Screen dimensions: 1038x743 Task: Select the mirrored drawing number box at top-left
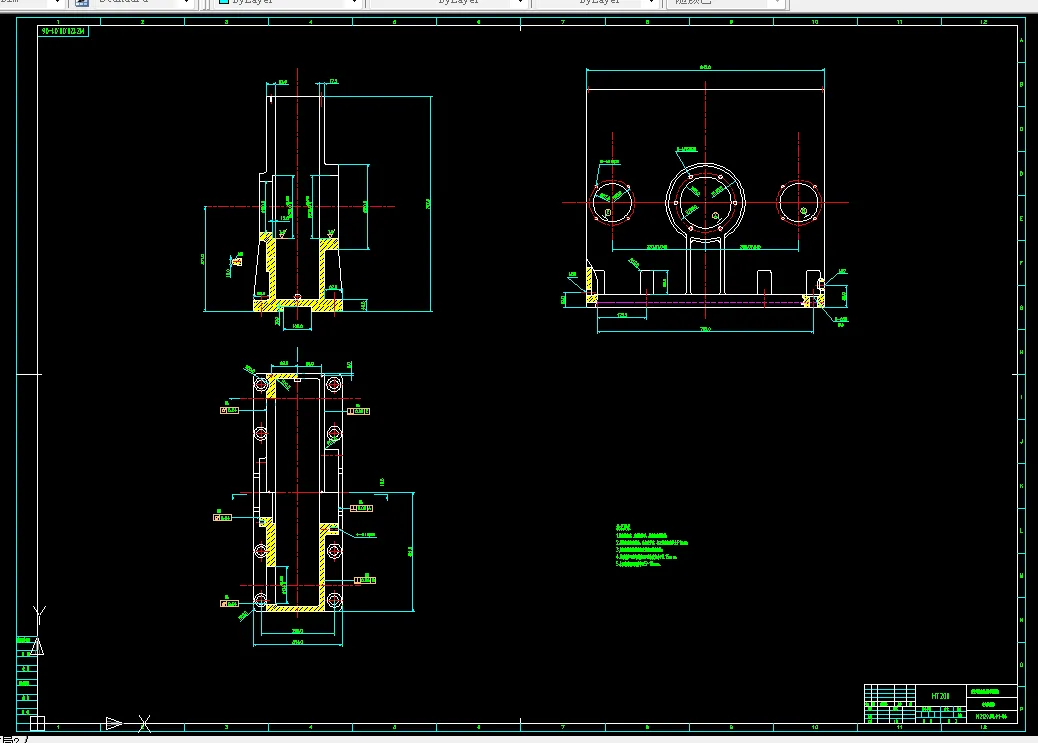click(x=63, y=31)
